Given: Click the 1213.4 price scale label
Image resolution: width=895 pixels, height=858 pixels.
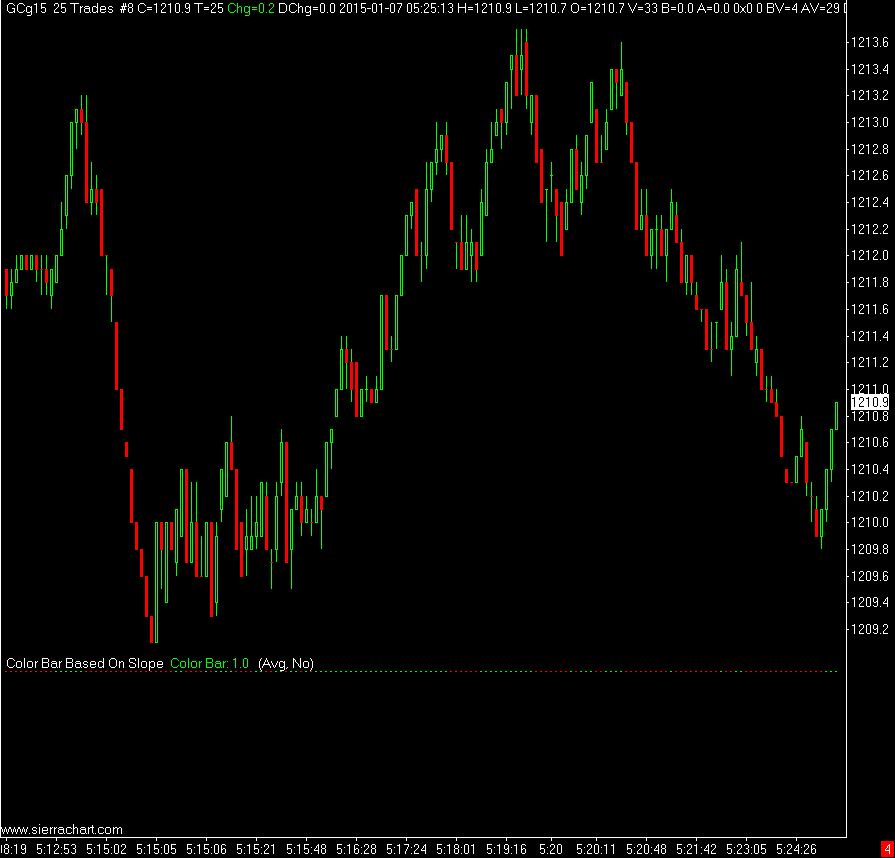Looking at the screenshot, I should tap(870, 69).
